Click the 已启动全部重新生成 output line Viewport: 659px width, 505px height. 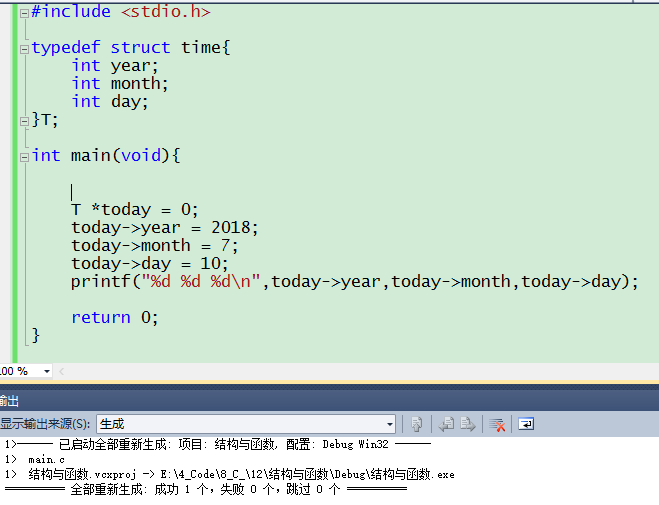[x=218, y=445]
